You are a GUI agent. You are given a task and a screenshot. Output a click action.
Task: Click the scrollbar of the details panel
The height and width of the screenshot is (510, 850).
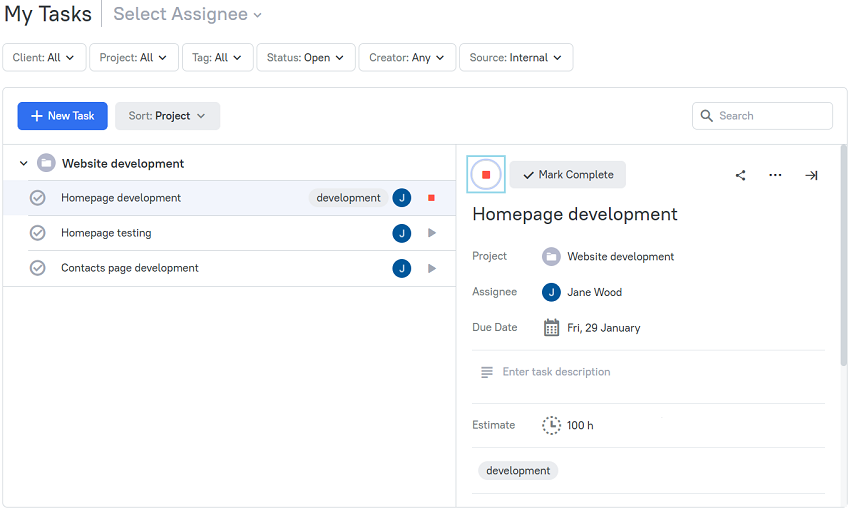pos(843,255)
